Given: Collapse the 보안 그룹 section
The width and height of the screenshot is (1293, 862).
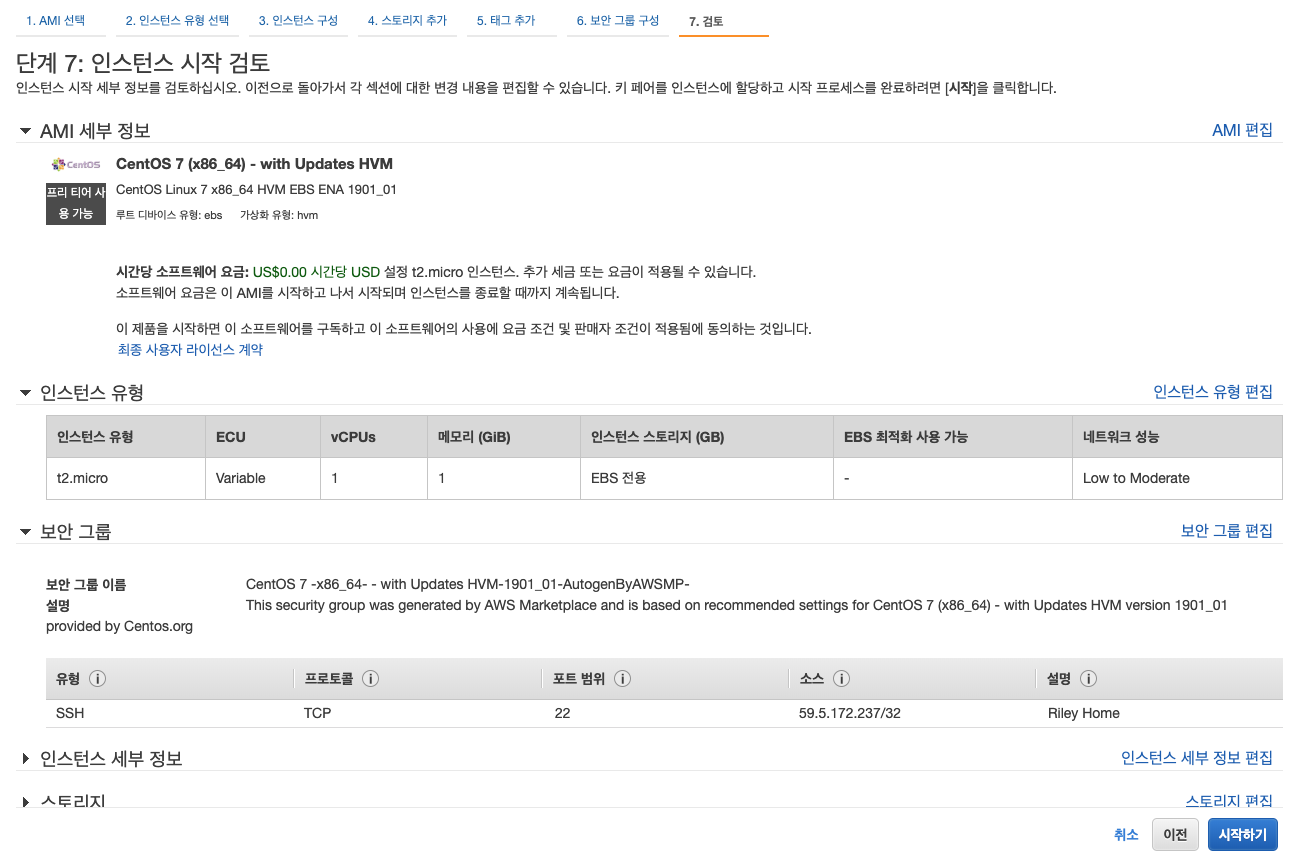Looking at the screenshot, I should pyautogui.click(x=25, y=530).
